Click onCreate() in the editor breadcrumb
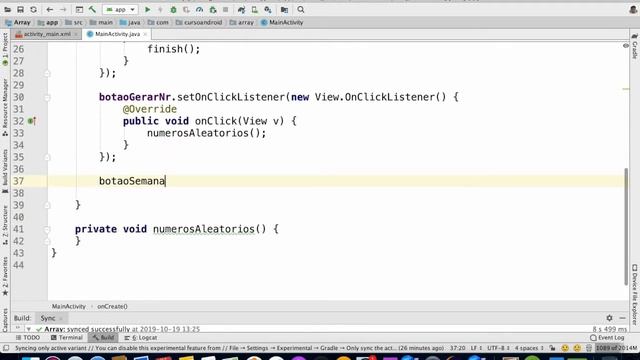 (x=112, y=307)
